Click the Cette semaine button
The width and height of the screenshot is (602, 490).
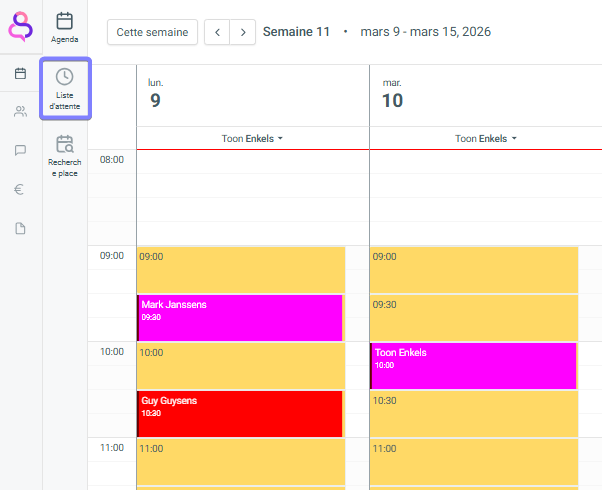(152, 32)
